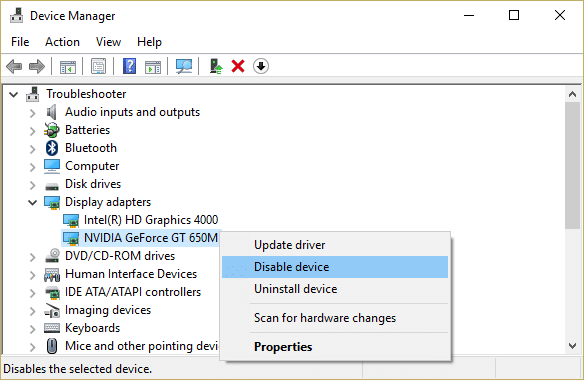The image size is (584, 380).
Task: Select the Bluetooth label
Action: pyautogui.click(x=91, y=148)
